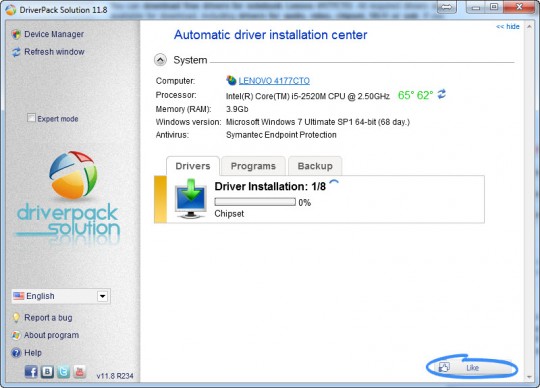Click the language dropdown arrow button

102,296
